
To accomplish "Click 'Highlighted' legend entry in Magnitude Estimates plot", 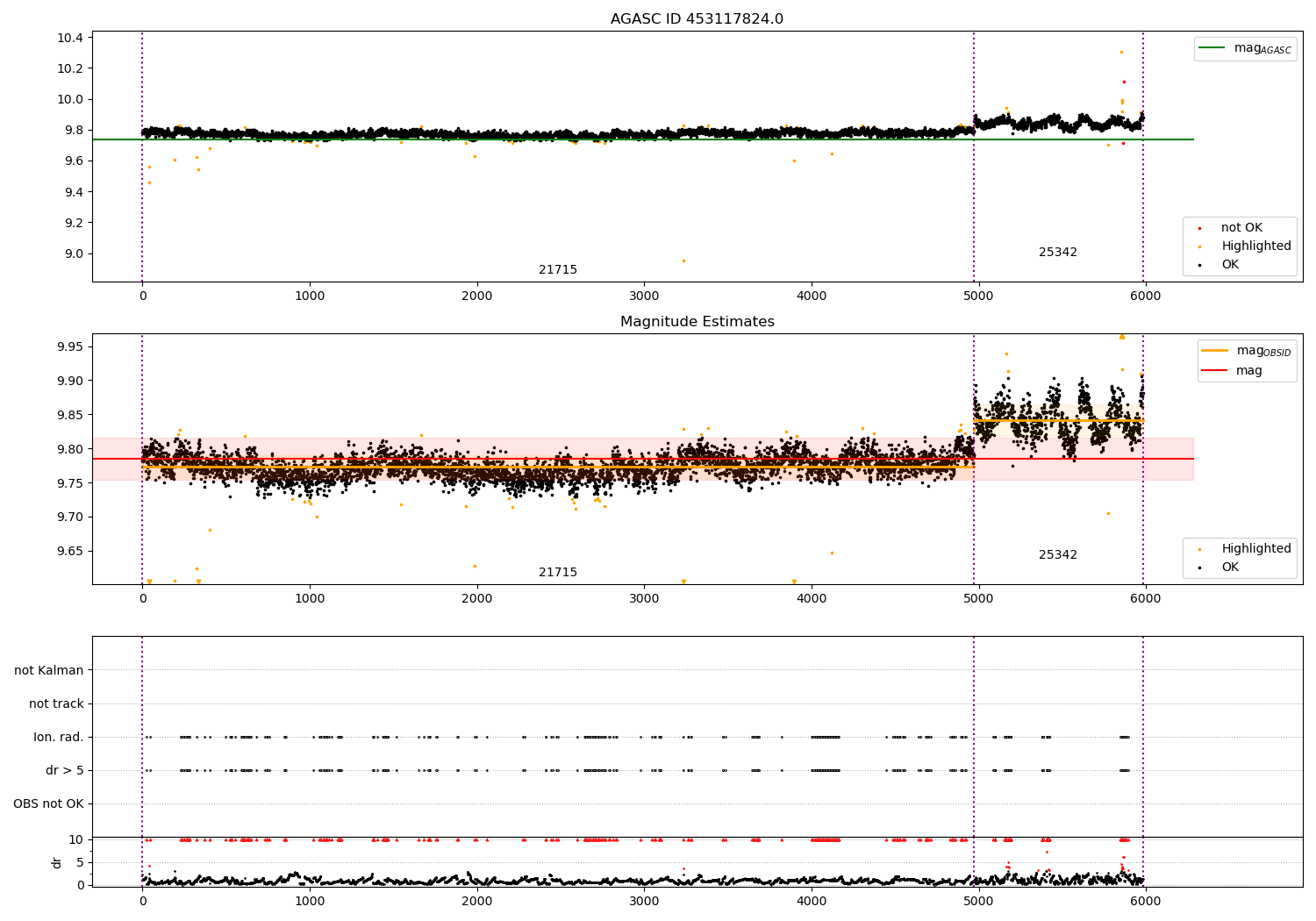I will tap(1256, 549).
